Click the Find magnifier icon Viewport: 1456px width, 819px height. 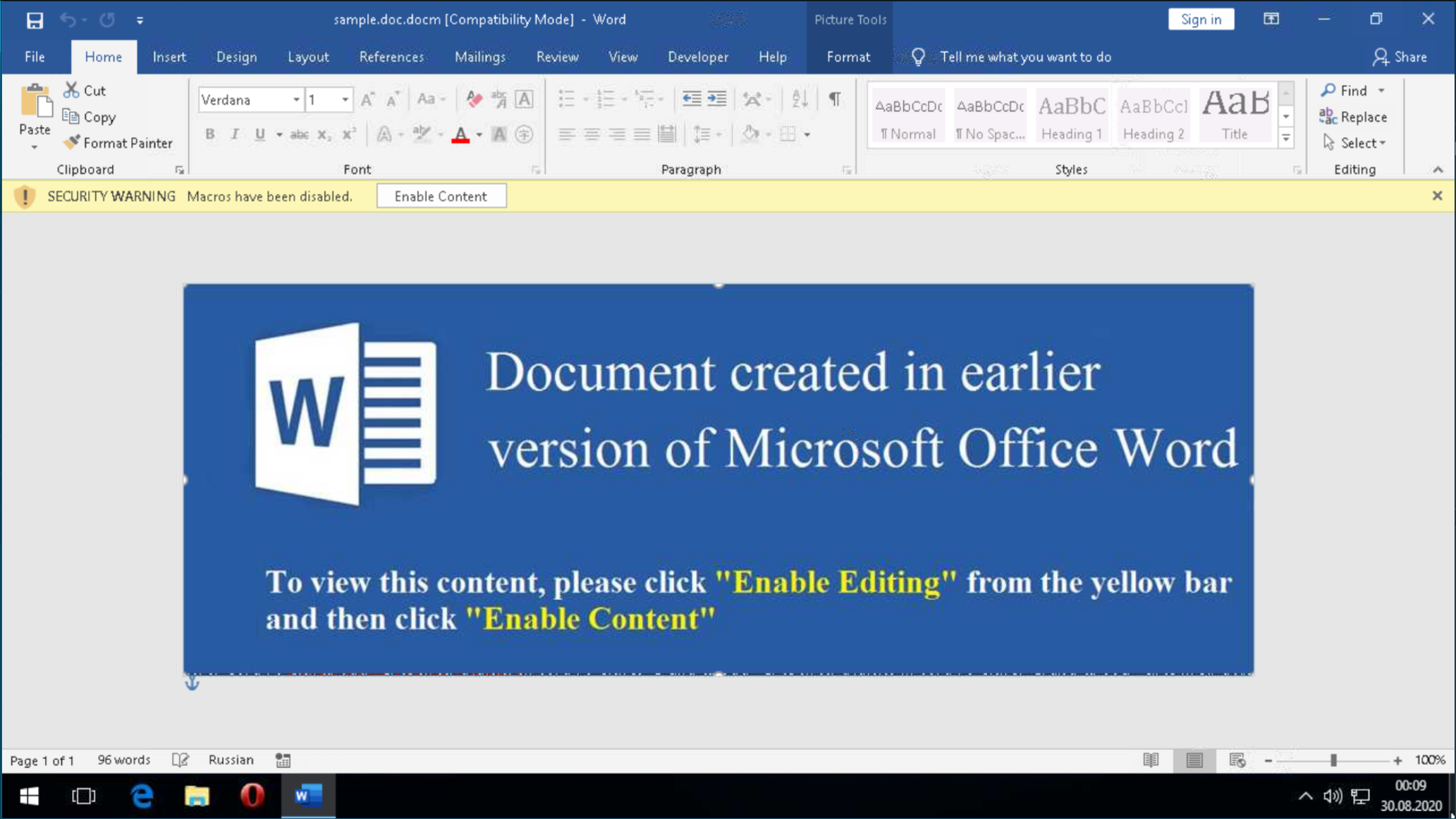[1328, 90]
